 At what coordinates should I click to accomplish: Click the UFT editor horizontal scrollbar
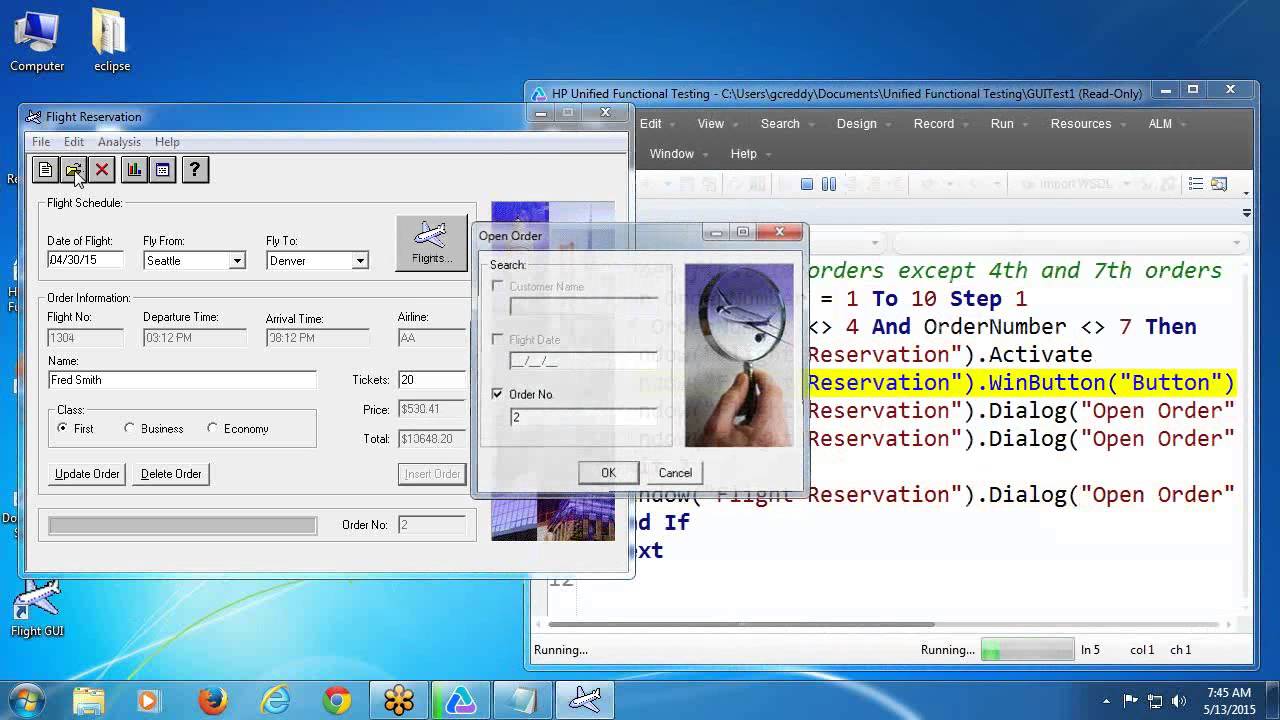click(x=741, y=625)
